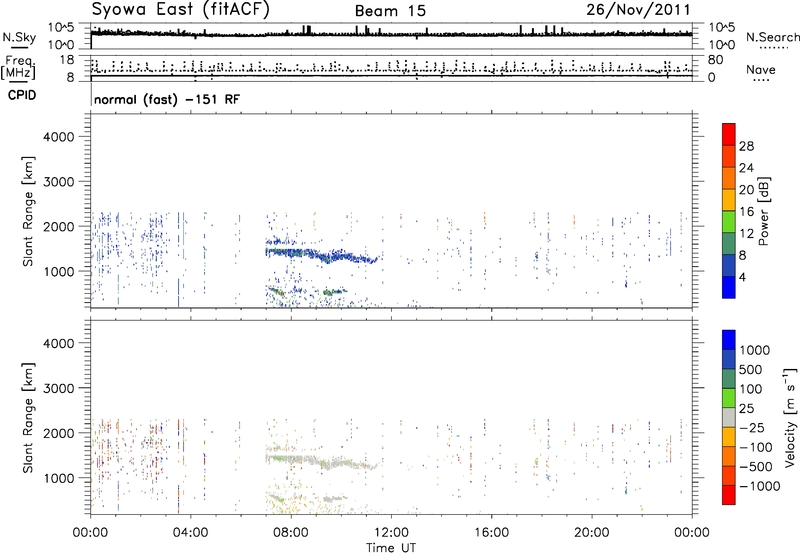Viewport: 800px width, 554px height.
Task: Click the 'N.Search' legend label
Action: click(x=772, y=37)
